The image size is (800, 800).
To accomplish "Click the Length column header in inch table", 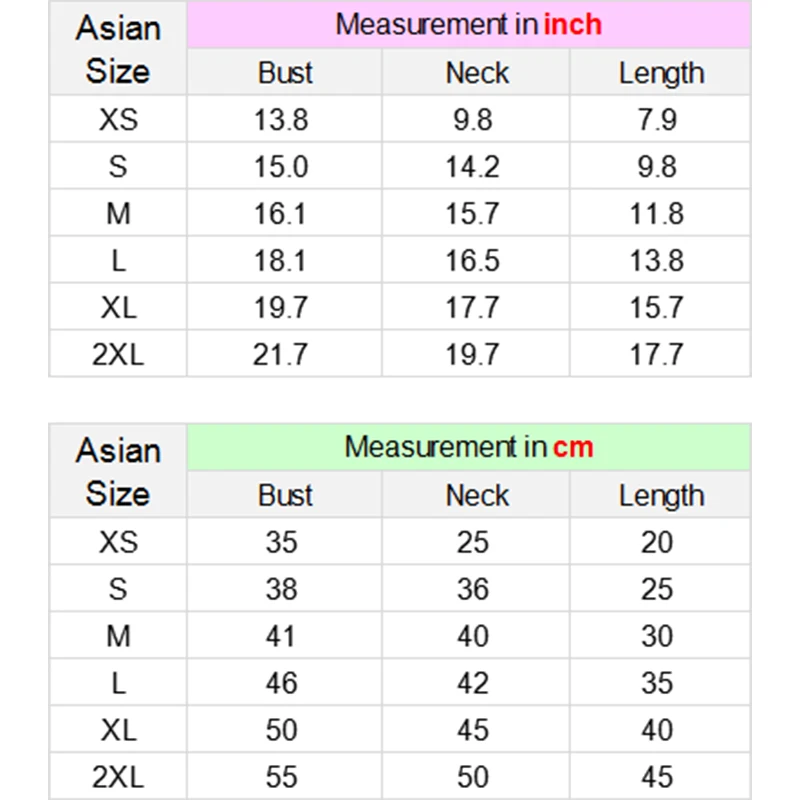I will click(x=661, y=73).
